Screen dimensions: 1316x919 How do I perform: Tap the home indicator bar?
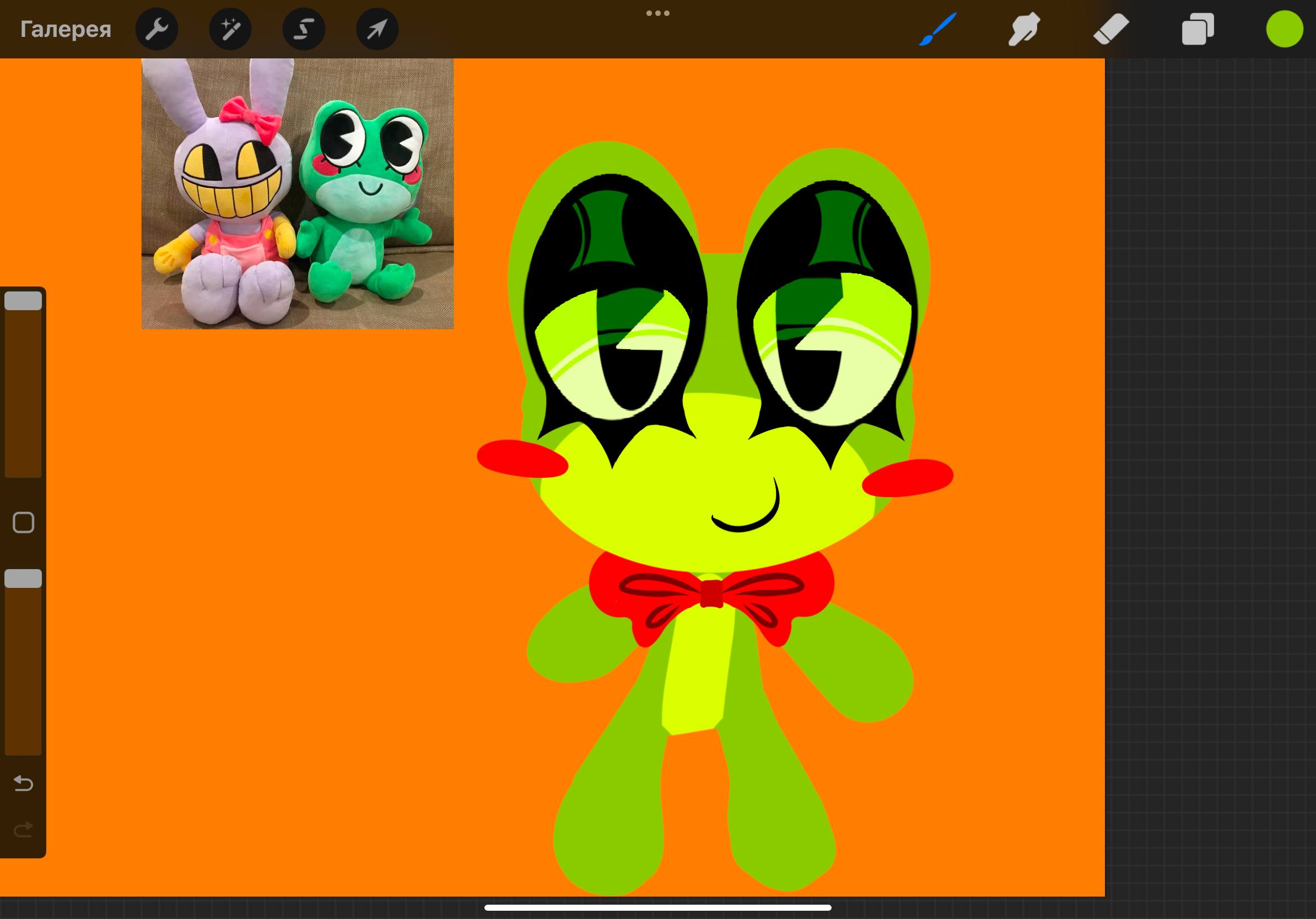658,907
